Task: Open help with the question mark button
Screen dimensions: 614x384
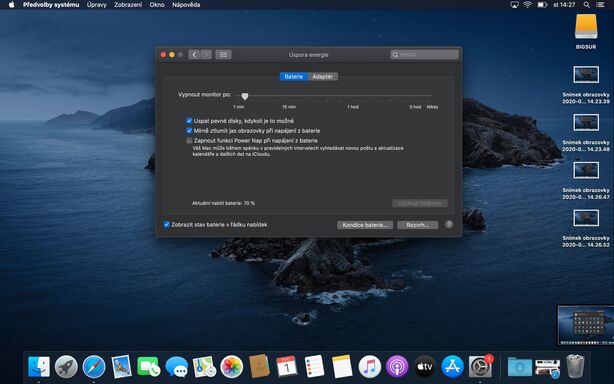Action: coord(449,224)
